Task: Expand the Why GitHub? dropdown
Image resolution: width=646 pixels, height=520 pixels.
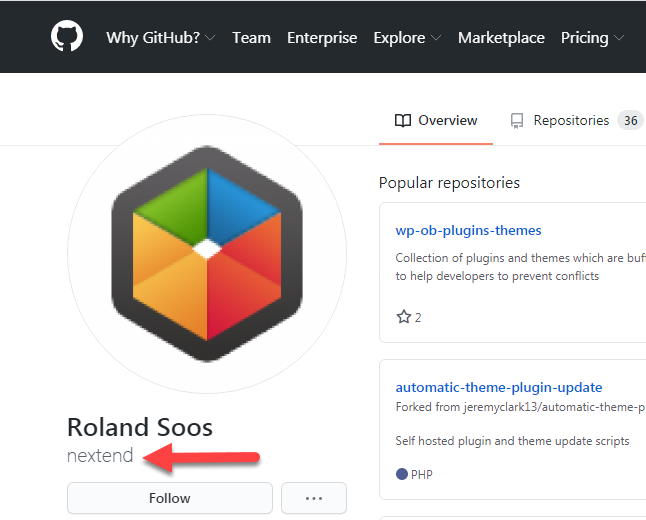Action: 160,38
